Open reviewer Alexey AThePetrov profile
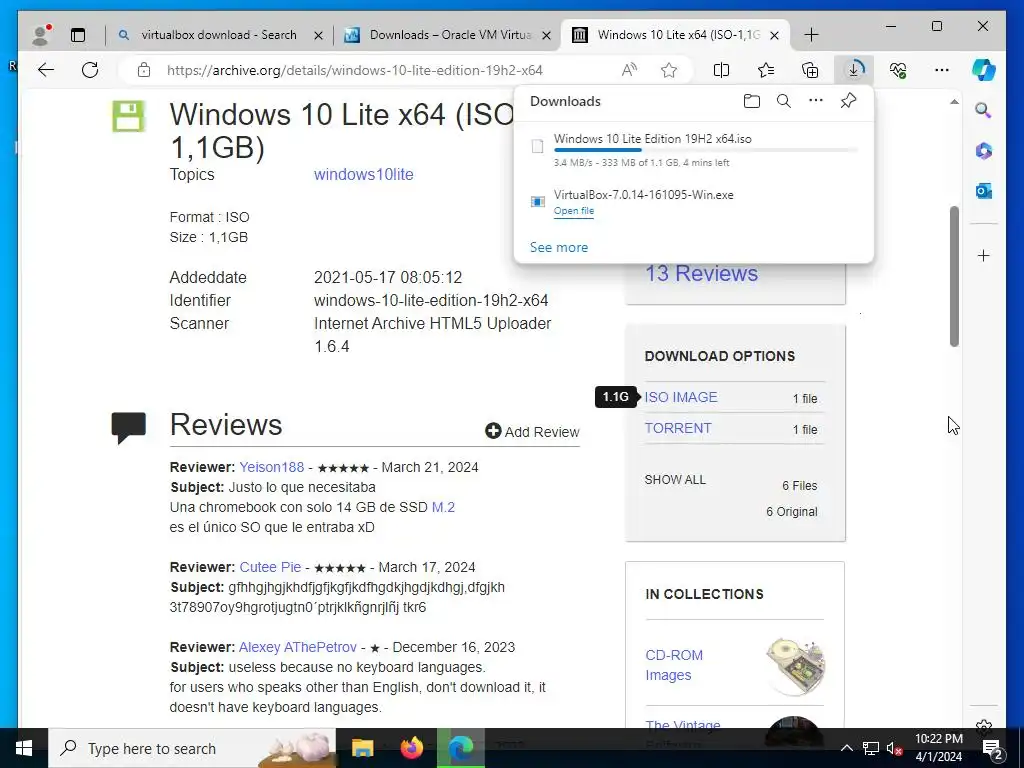The width and height of the screenshot is (1024, 768). click(x=298, y=647)
